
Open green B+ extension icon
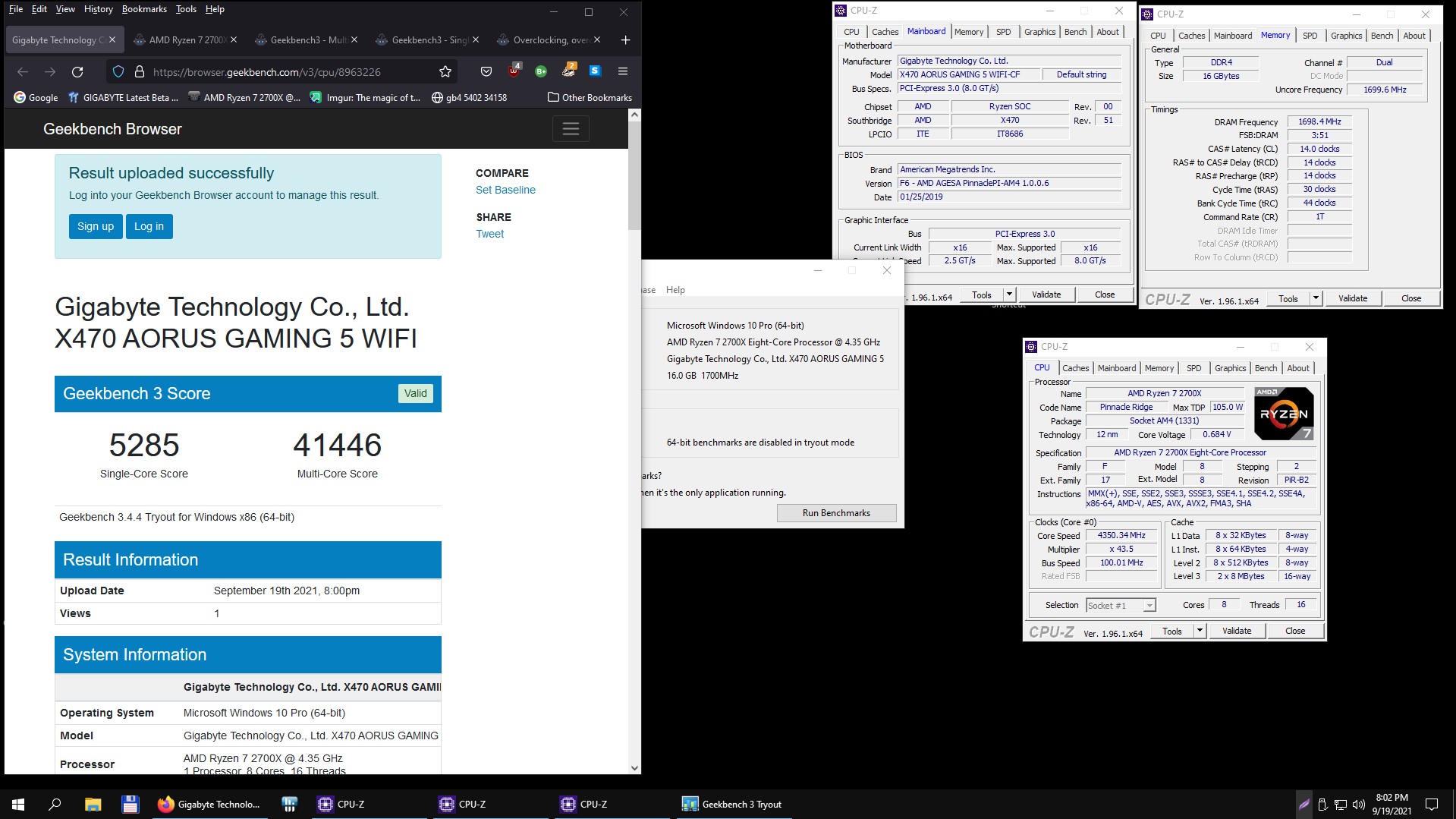541,71
